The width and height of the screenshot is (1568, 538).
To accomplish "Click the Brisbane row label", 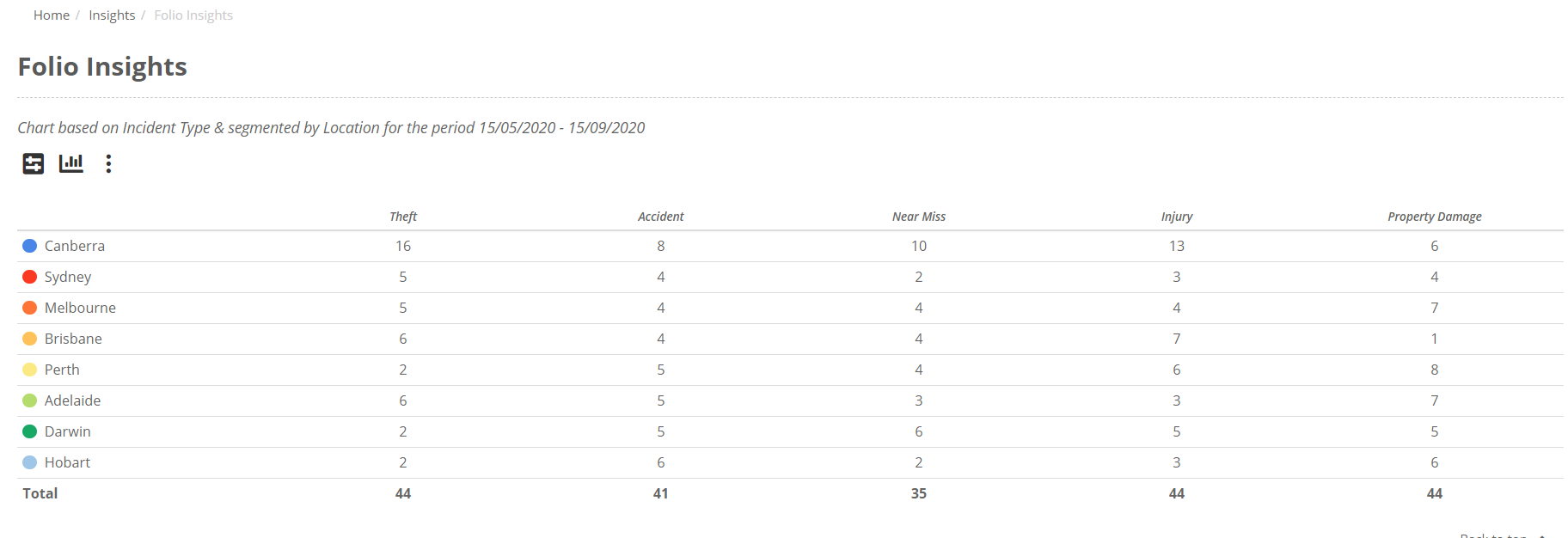I will point(73,339).
